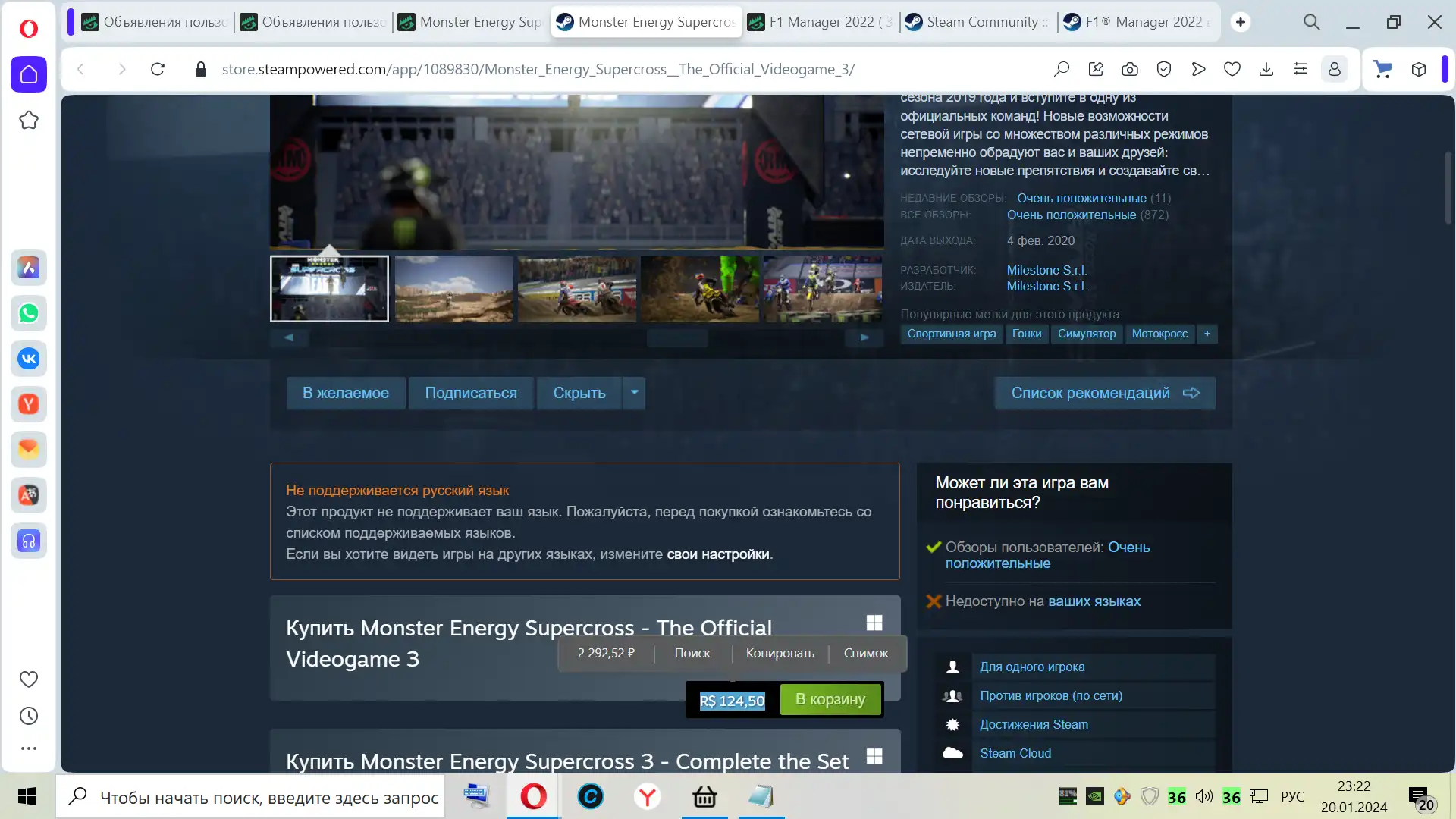Show next screenshot thumbnails right arrow
The height and width of the screenshot is (819, 1456).
pos(864,337)
